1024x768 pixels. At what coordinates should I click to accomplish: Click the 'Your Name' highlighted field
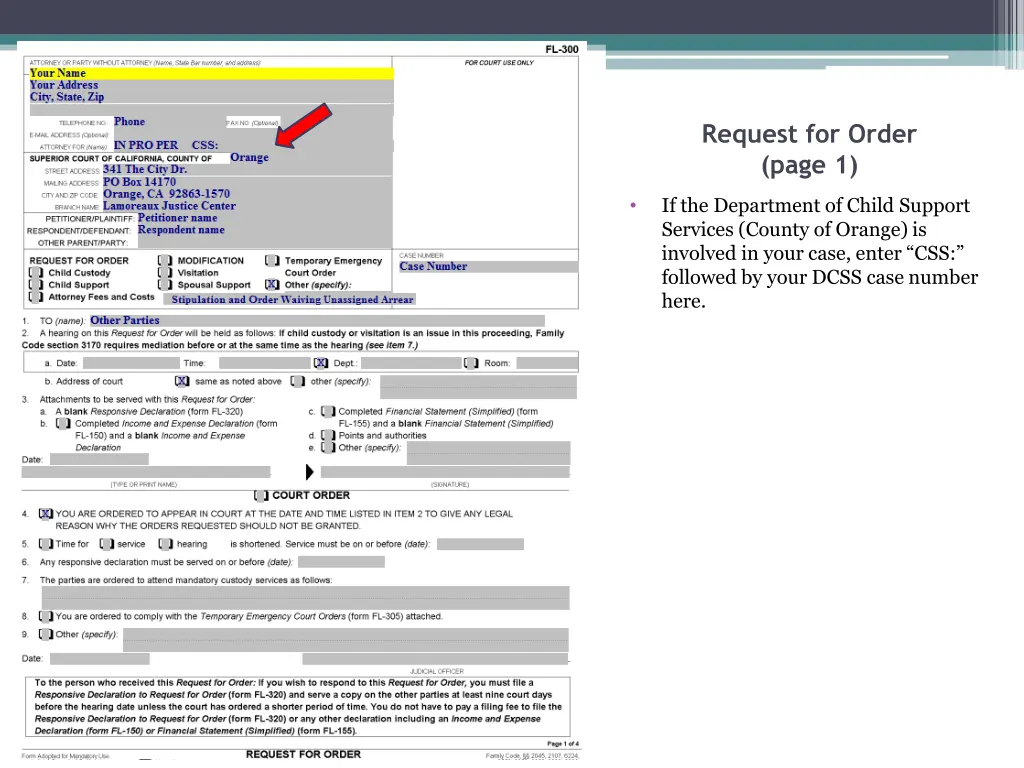pos(211,73)
